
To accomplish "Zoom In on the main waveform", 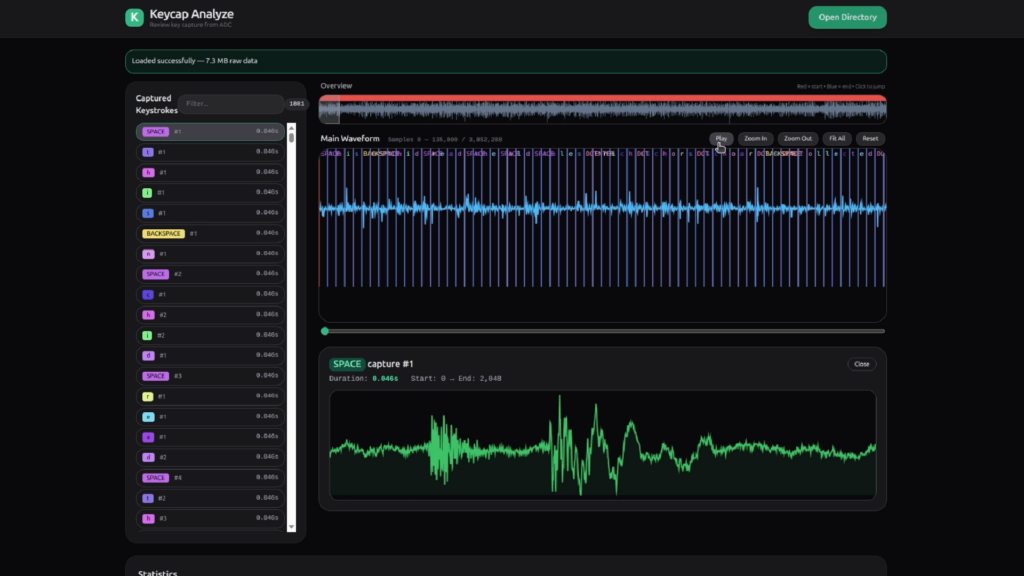I will (756, 138).
